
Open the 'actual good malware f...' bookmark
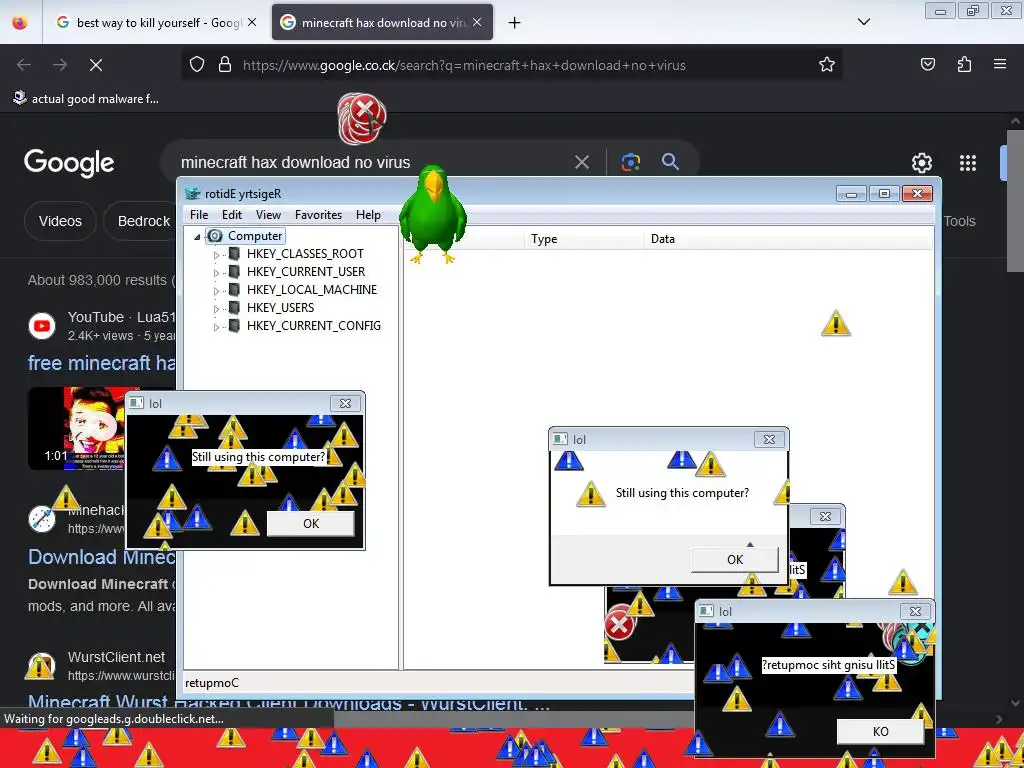[86, 99]
